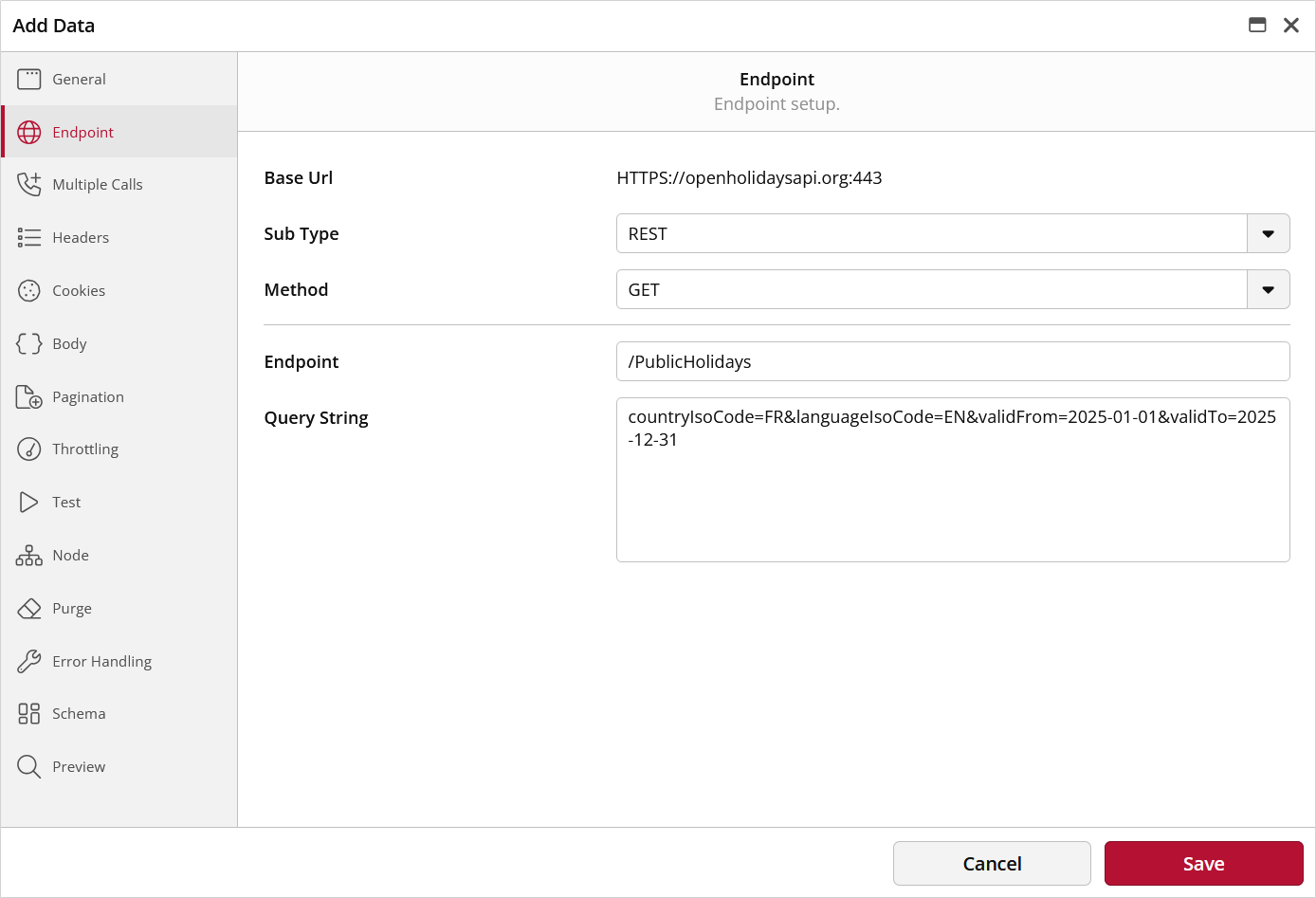Viewport: 1316px width, 898px height.
Task: Click the Pagination page-plus icon
Action: pyautogui.click(x=29, y=396)
